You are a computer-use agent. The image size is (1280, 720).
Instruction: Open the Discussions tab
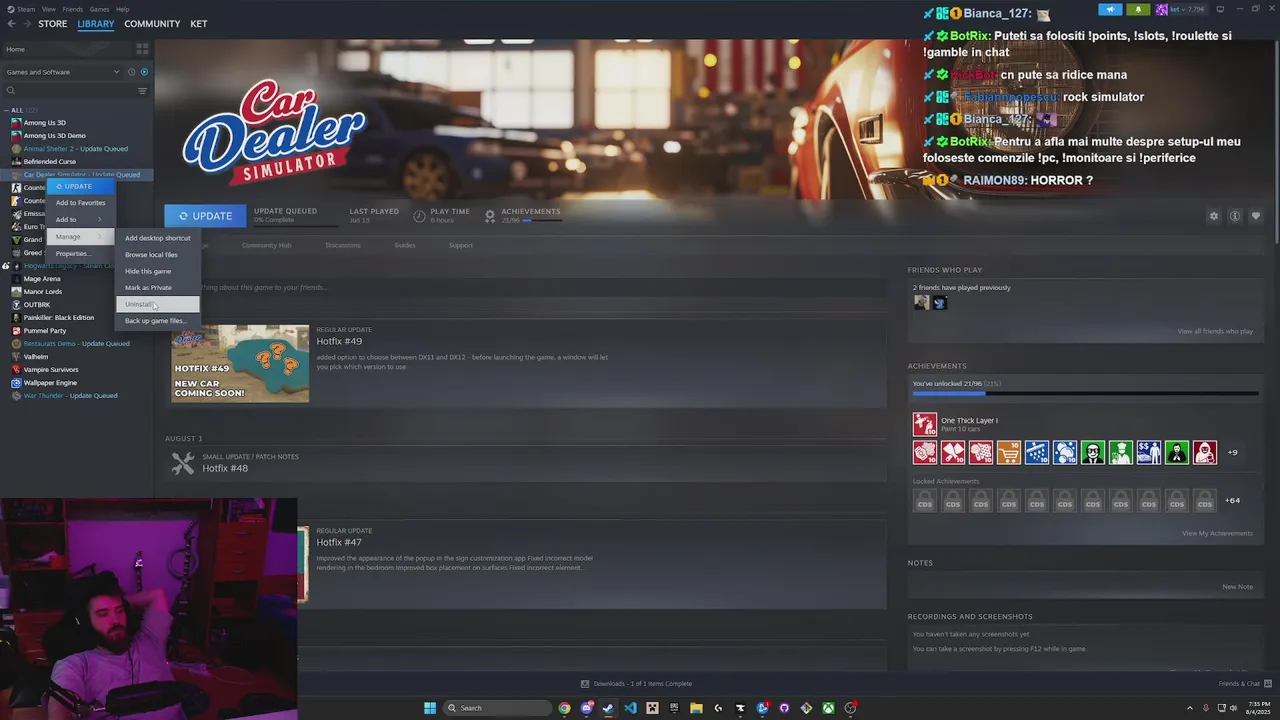(x=342, y=245)
